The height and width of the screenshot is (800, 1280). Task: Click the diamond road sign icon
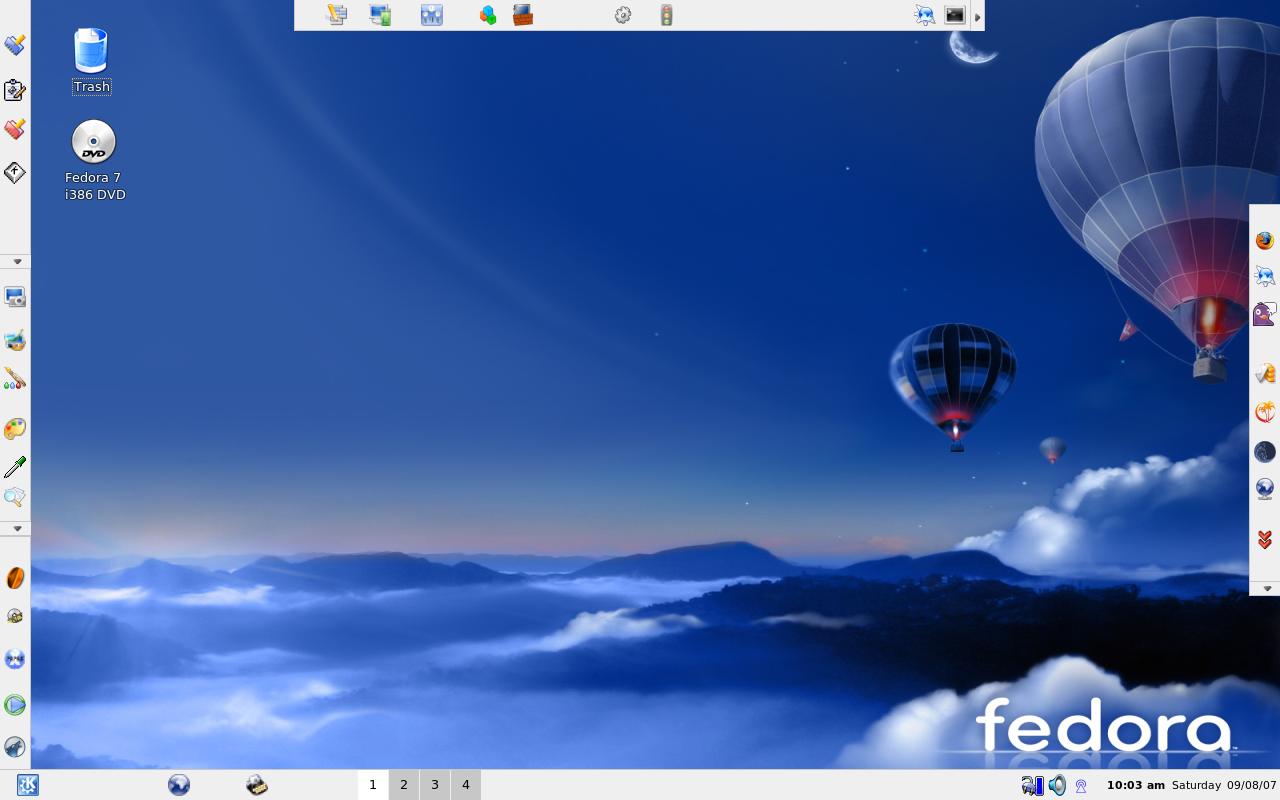[x=15, y=173]
